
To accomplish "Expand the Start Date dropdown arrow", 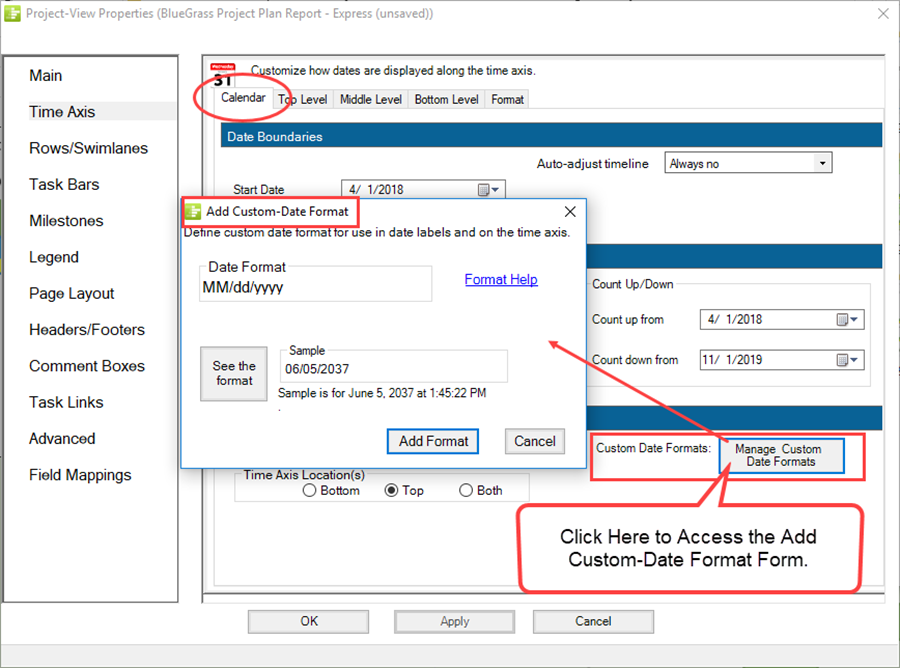I will tap(497, 188).
